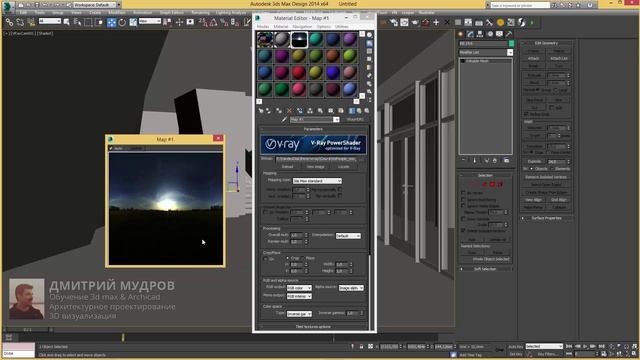This screenshot has height=360, width=640.
Task: Open Mono output dropdown
Action: [x=299, y=296]
